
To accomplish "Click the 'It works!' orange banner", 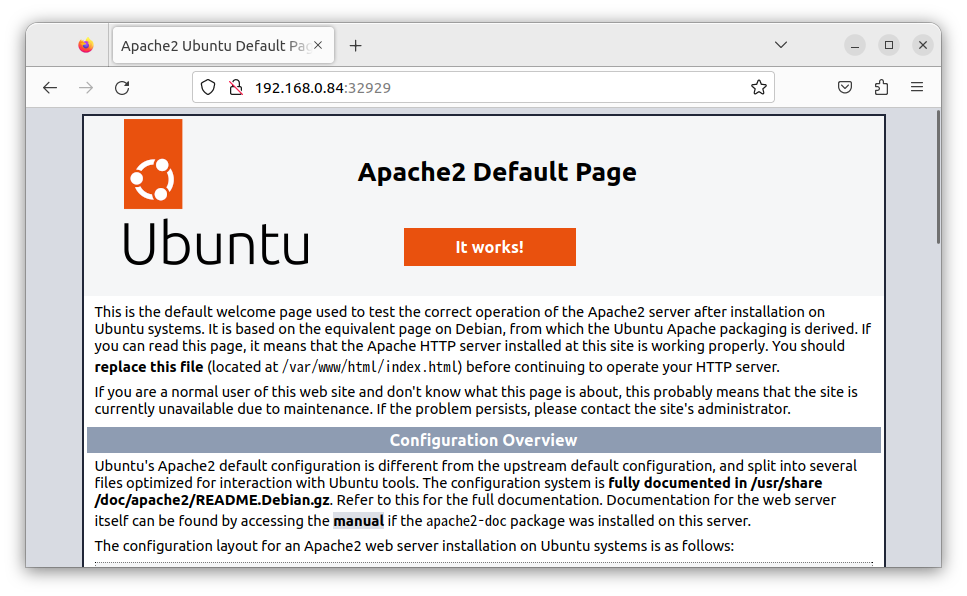I will [490, 247].
